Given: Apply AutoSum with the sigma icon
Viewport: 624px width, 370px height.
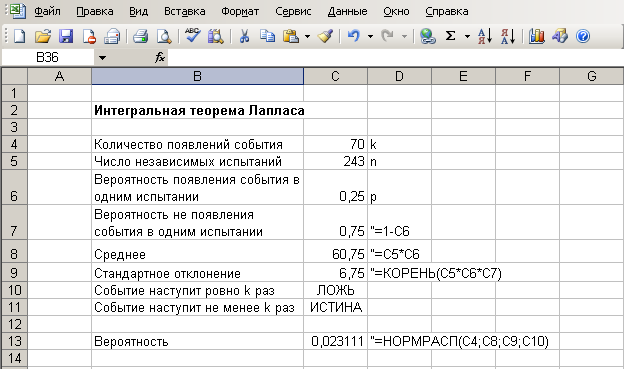Looking at the screenshot, I should pos(450,36).
